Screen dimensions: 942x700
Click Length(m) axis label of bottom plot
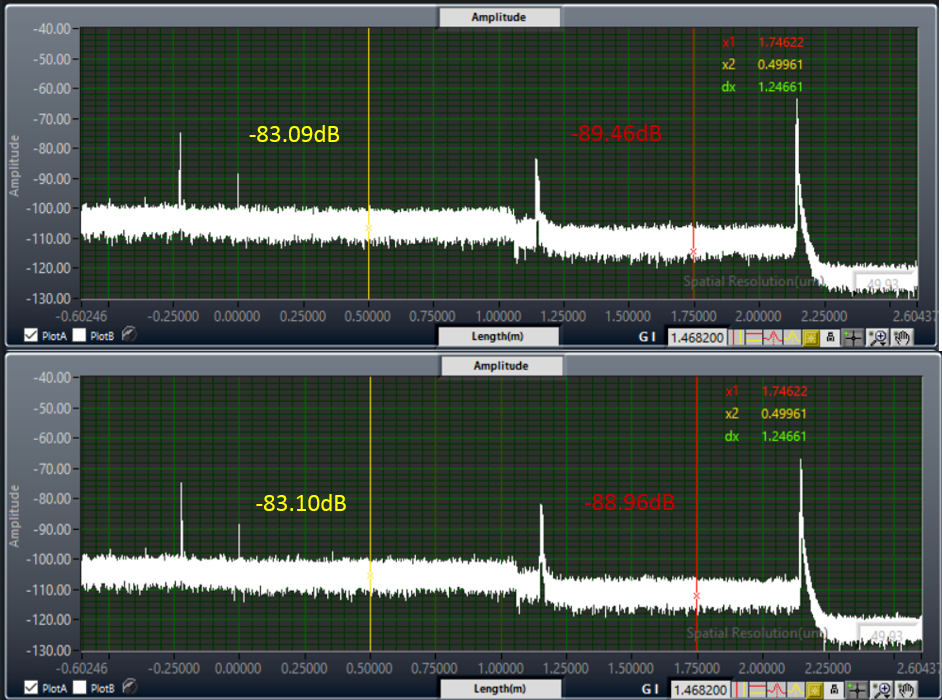pos(500,689)
